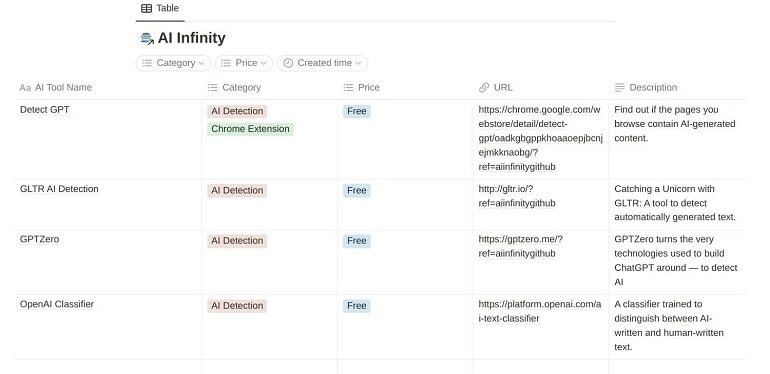The width and height of the screenshot is (770, 374).
Task: Open the Category filter dropdown
Action: coord(173,63)
